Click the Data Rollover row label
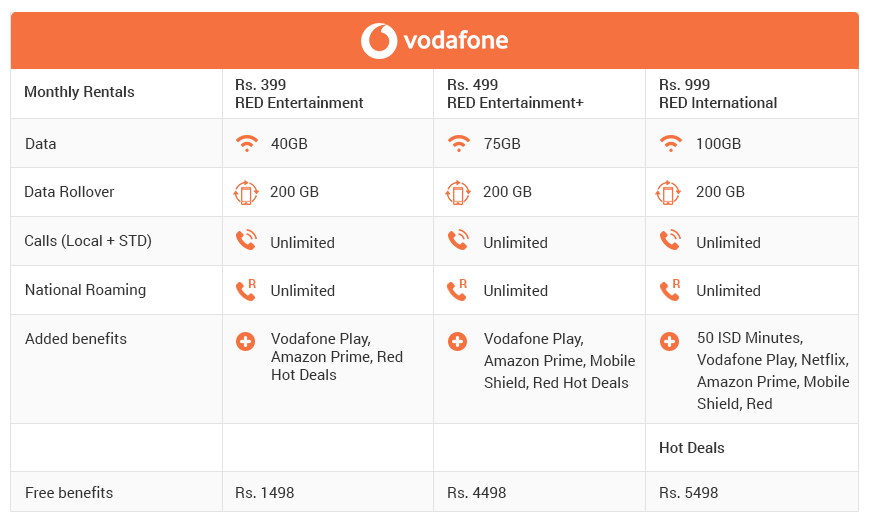This screenshot has width=869, height=522. 69,192
